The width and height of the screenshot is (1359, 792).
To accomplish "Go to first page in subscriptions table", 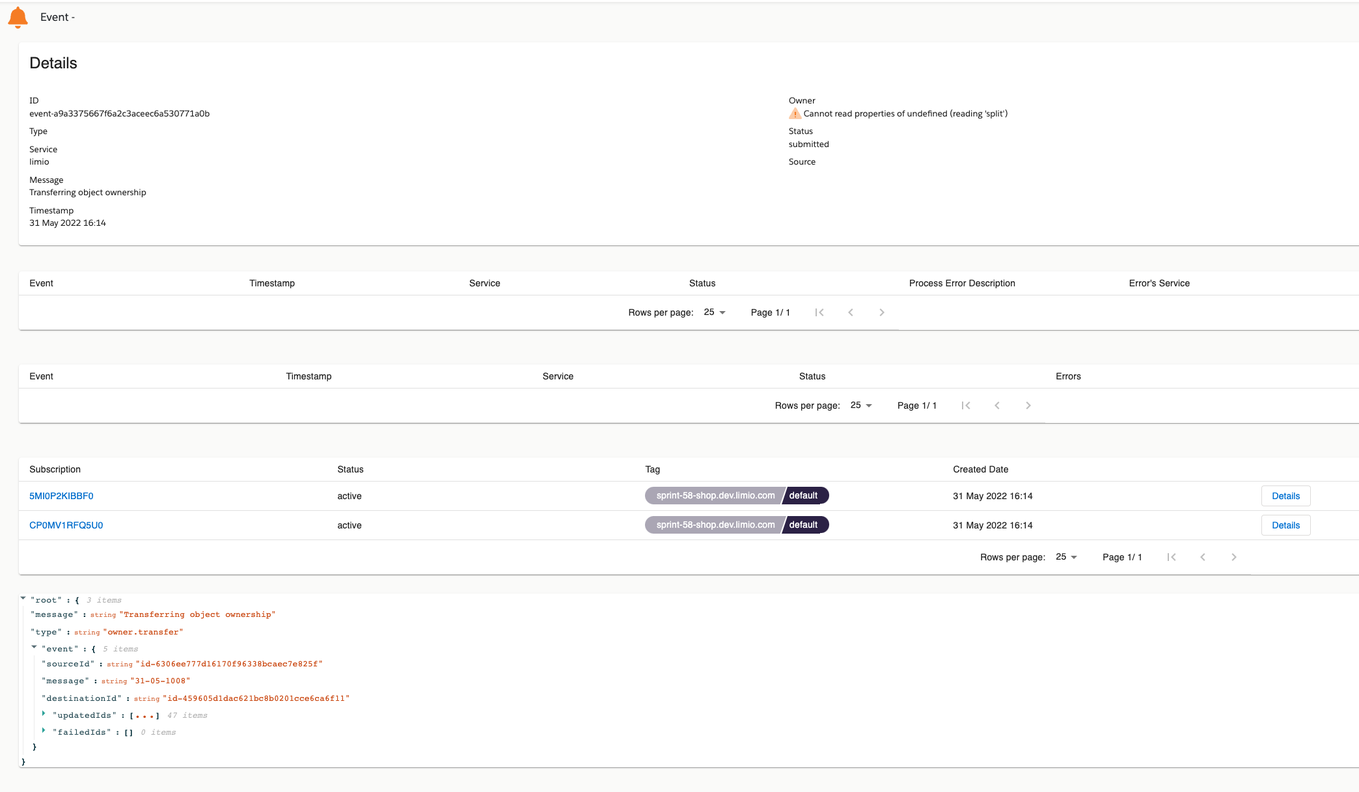I will pyautogui.click(x=1171, y=557).
